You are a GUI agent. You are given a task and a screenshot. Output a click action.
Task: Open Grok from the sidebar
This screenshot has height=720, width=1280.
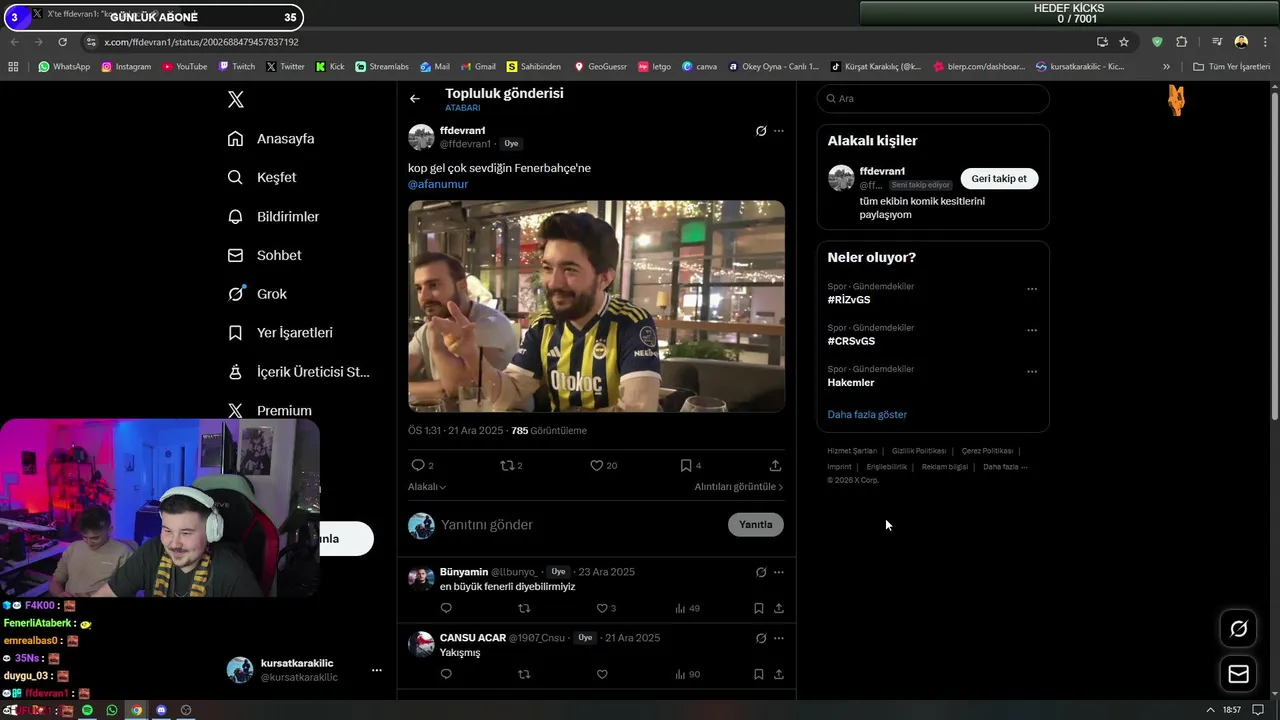point(257,294)
